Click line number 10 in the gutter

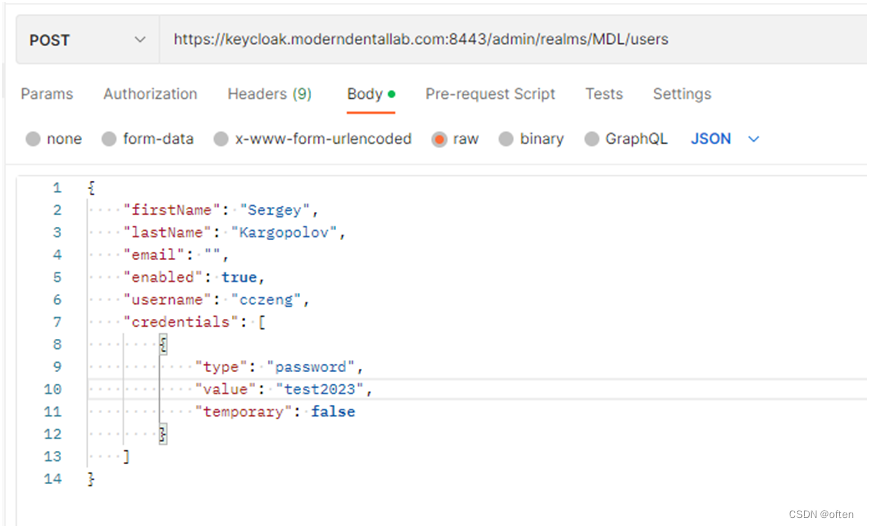click(53, 389)
